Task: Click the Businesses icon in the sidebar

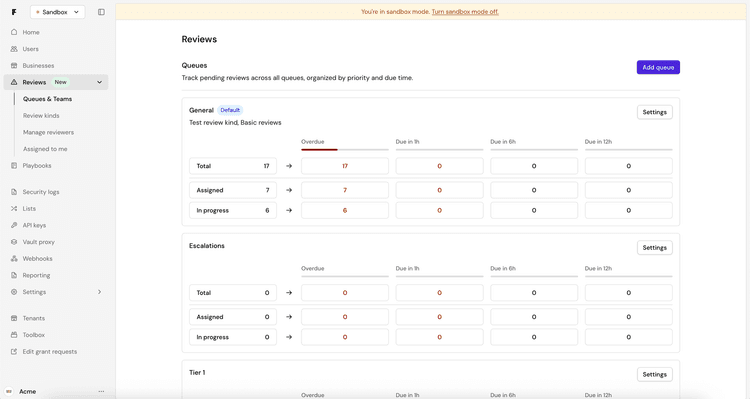Action: (x=14, y=66)
